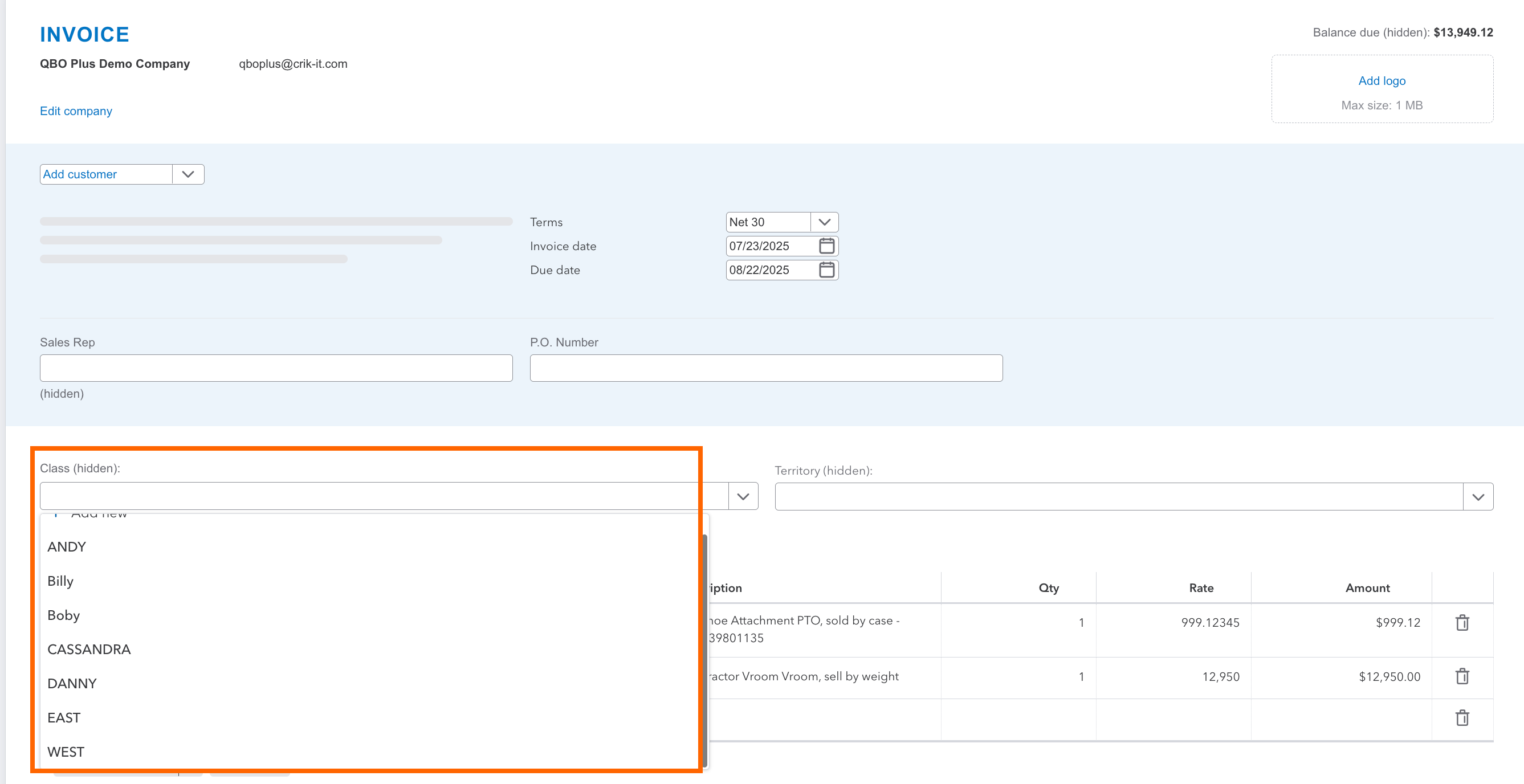Select DANNY from the class list
Viewport: 1524px width, 784px height.
point(72,684)
